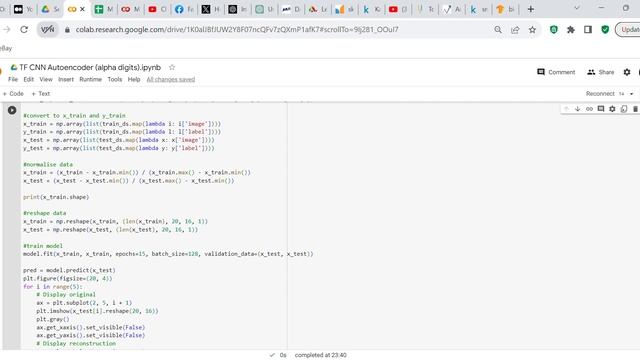Move the cell down with arrow icon
Viewport: 640px width, 360px height.
point(578,109)
